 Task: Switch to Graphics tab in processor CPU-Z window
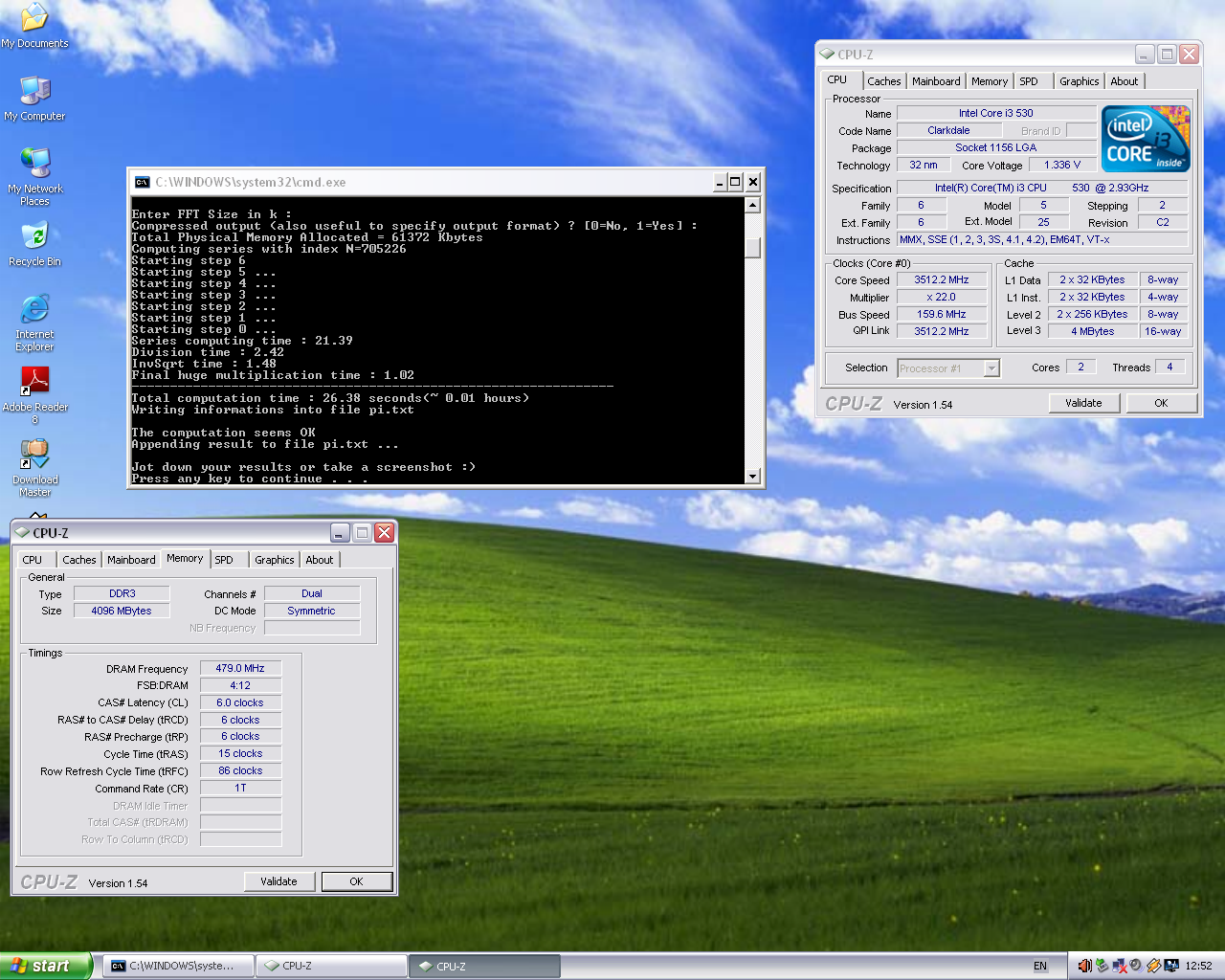1080,81
